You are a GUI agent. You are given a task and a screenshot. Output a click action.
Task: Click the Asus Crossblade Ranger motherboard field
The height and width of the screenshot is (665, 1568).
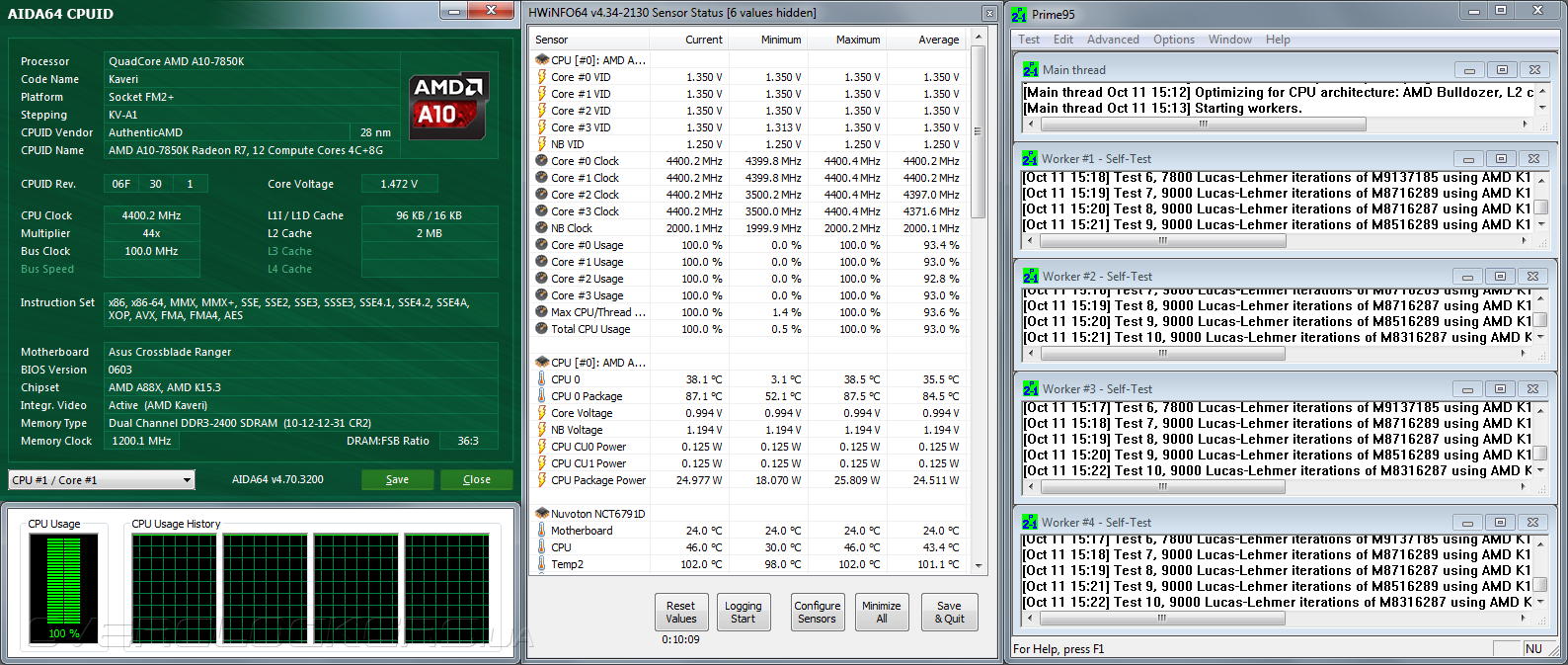(301, 352)
